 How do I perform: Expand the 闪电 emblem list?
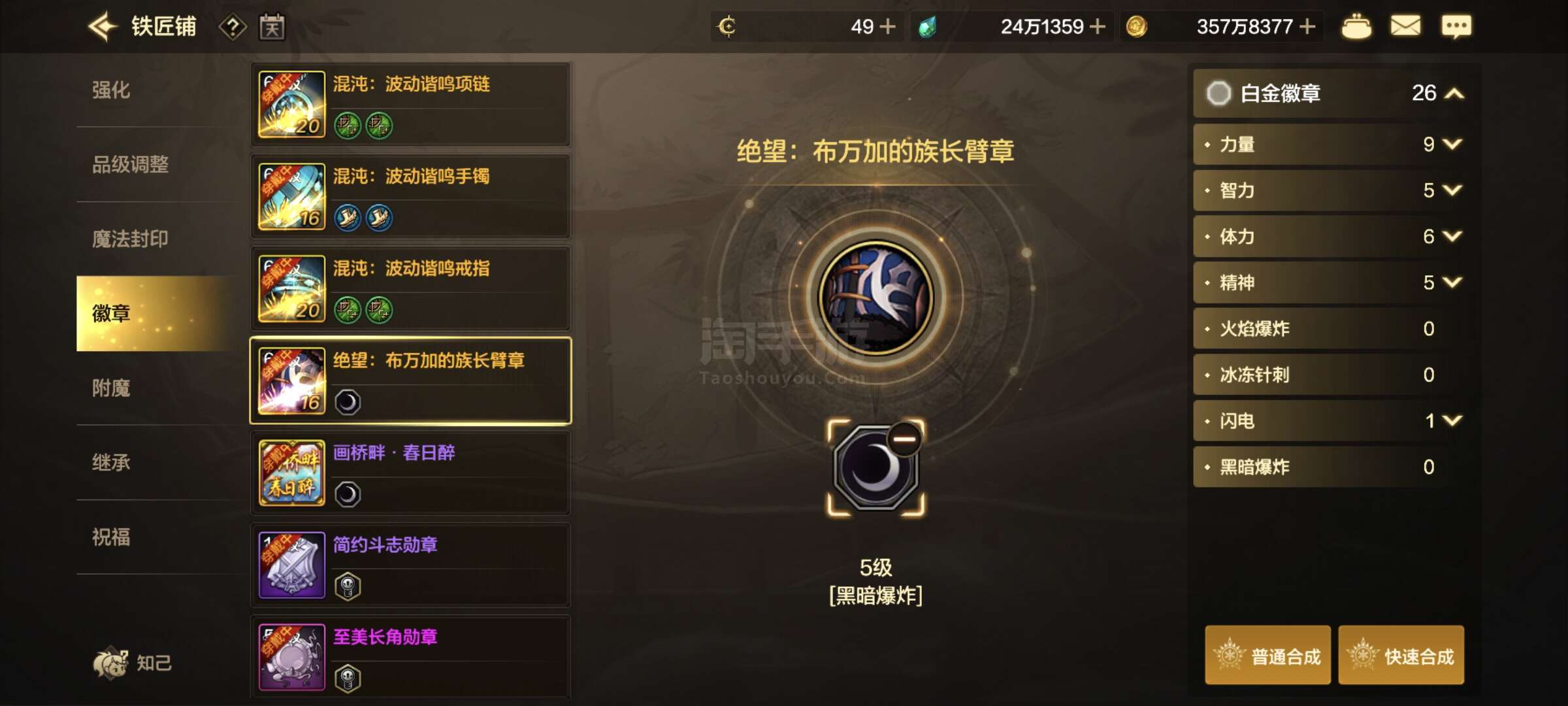coord(1452,420)
